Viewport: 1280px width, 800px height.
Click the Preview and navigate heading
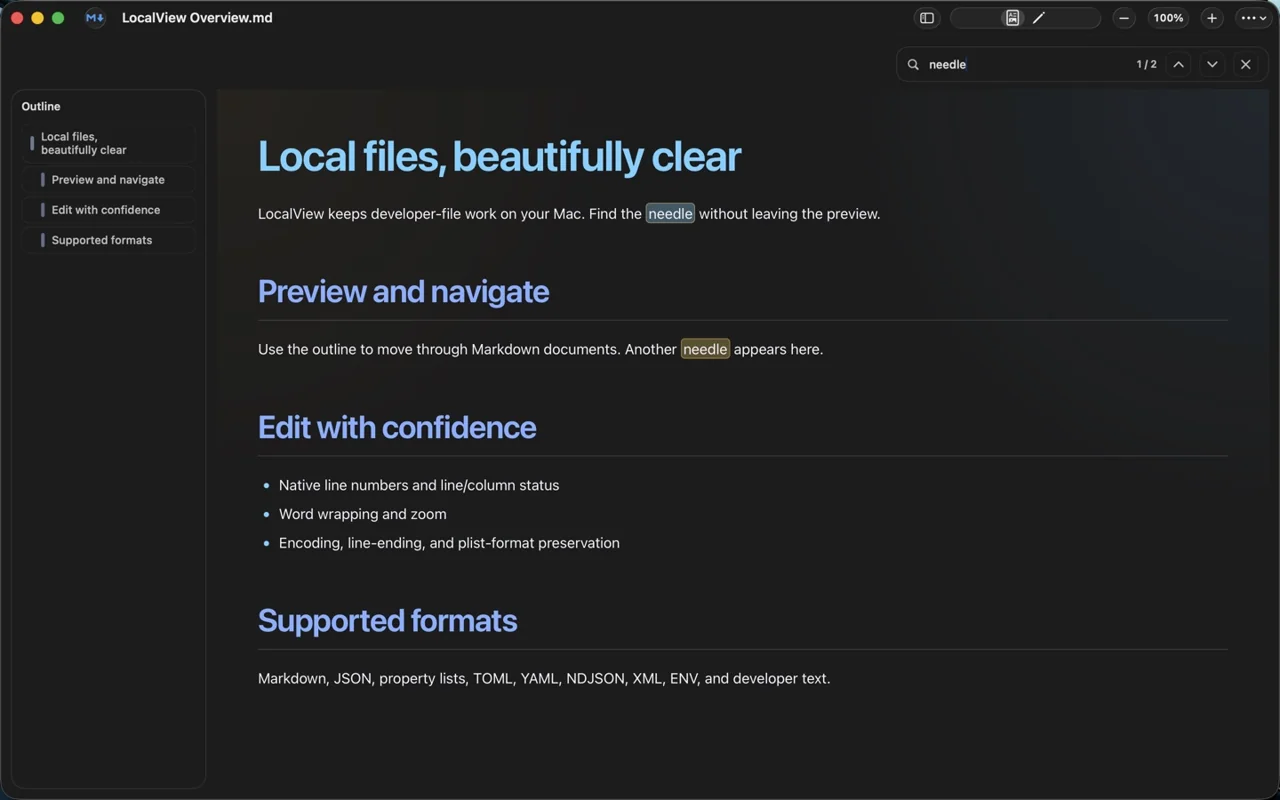point(403,291)
